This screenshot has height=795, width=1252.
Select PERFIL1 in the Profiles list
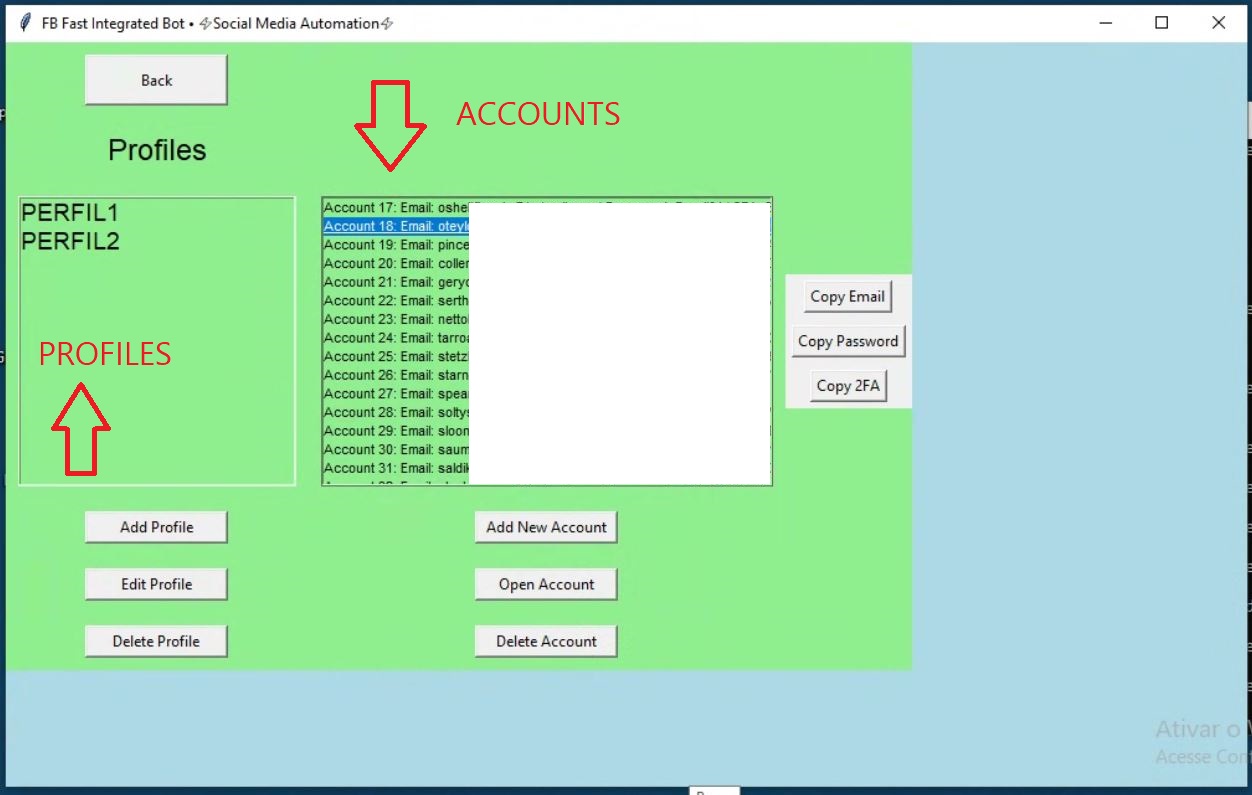point(70,212)
